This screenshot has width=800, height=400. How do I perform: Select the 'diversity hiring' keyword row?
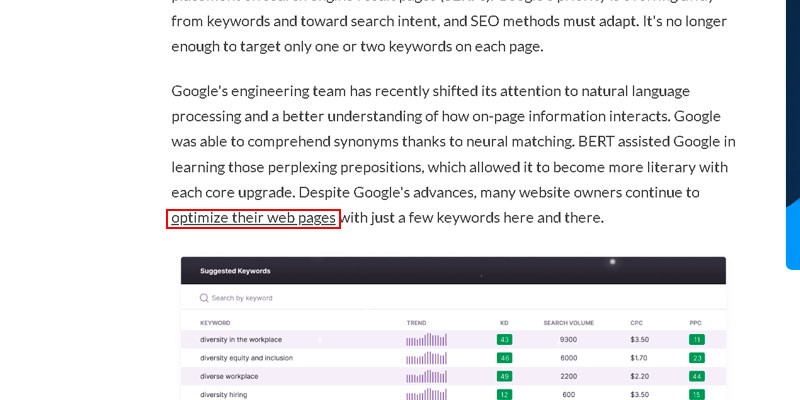tap(453, 394)
